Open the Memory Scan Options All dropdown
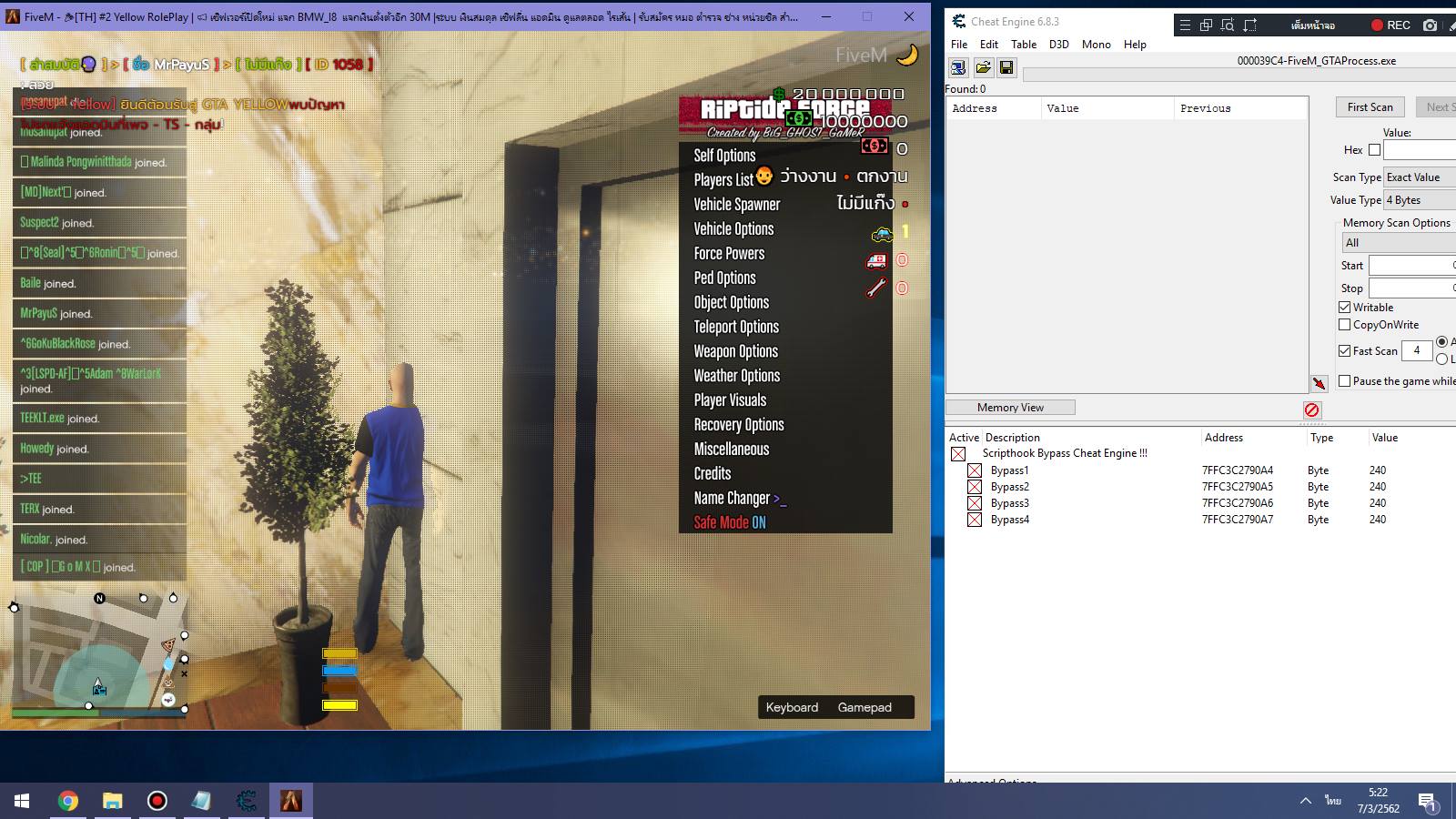1456x819 pixels. point(1400,243)
